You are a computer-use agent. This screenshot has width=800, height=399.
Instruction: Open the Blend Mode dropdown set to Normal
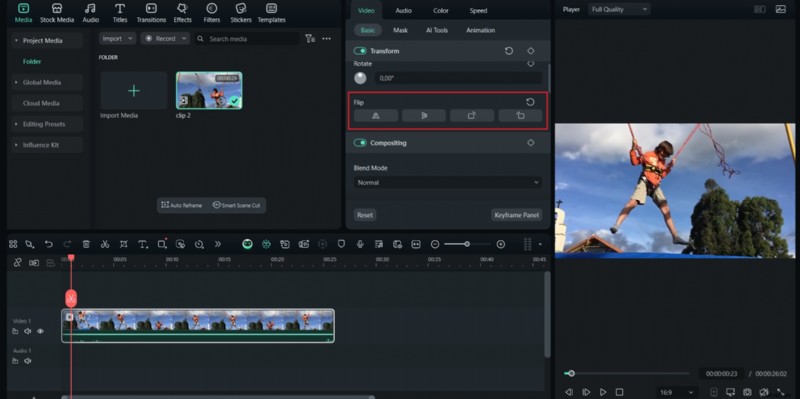448,183
